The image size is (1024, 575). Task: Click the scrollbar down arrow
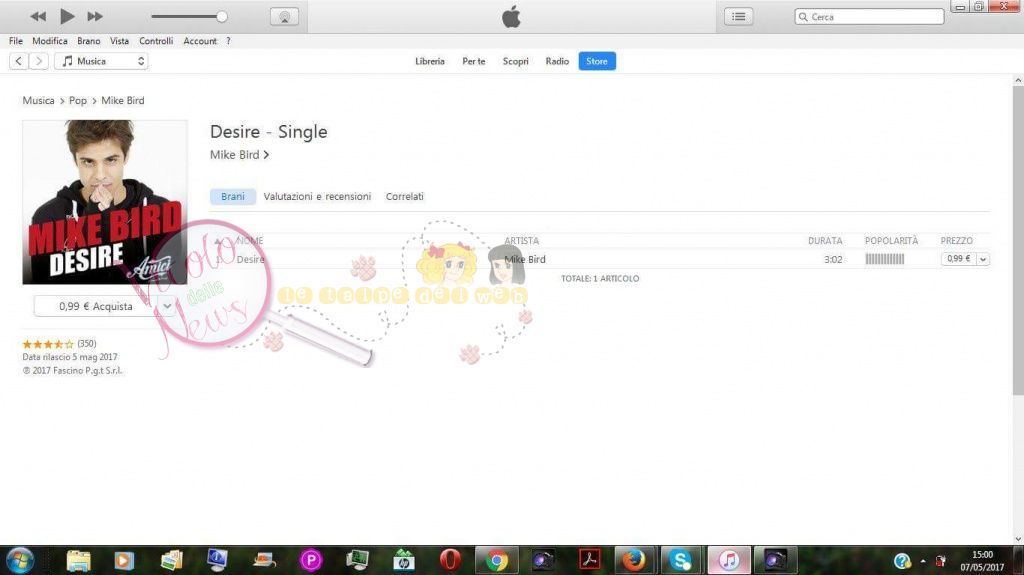point(1018,539)
